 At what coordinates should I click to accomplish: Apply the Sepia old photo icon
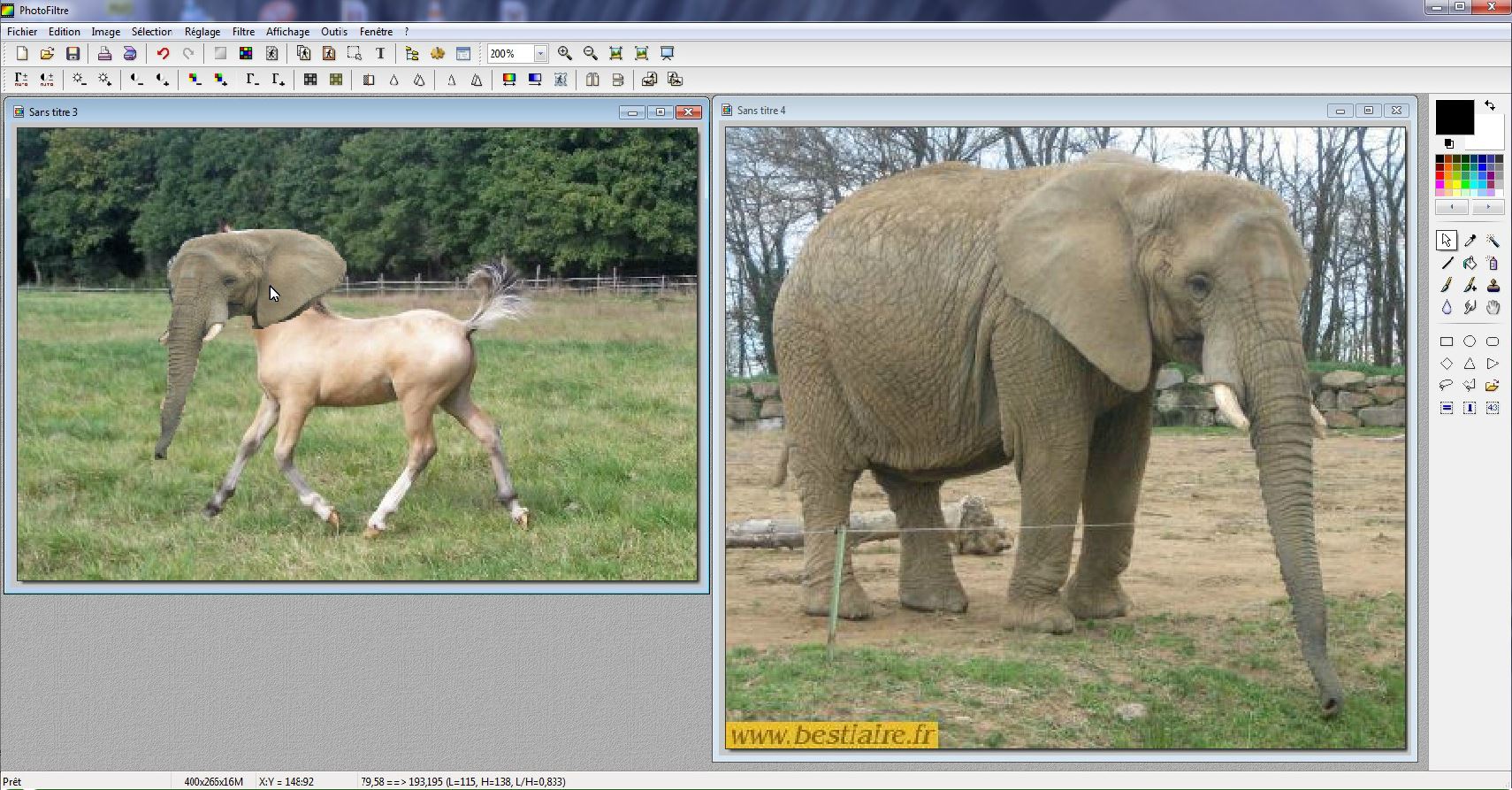pos(336,80)
